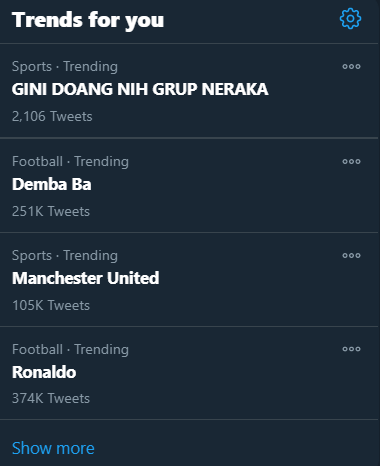Image resolution: width=380 pixels, height=466 pixels.
Task: Click Sports · Trending label above GINI DOANG
Action: pos(65,67)
